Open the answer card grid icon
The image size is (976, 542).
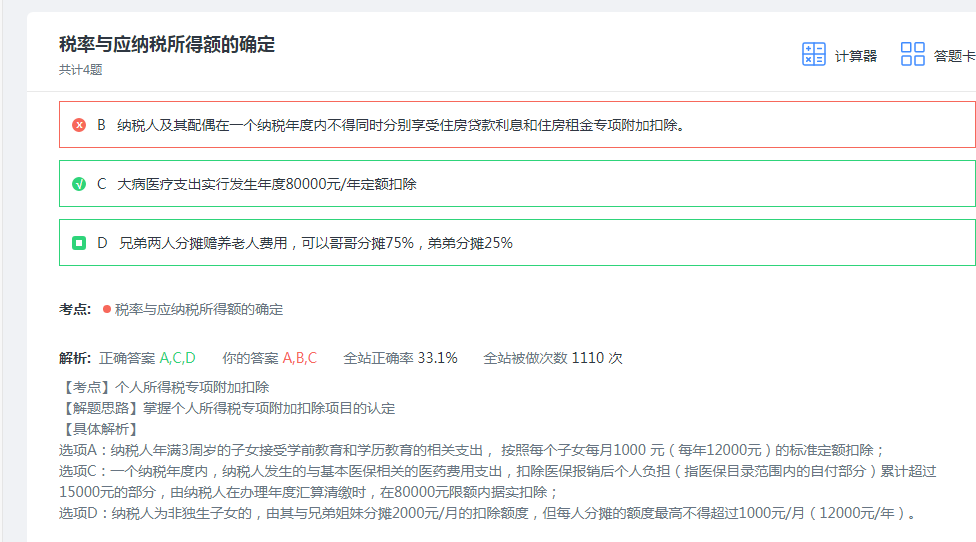coord(912,55)
